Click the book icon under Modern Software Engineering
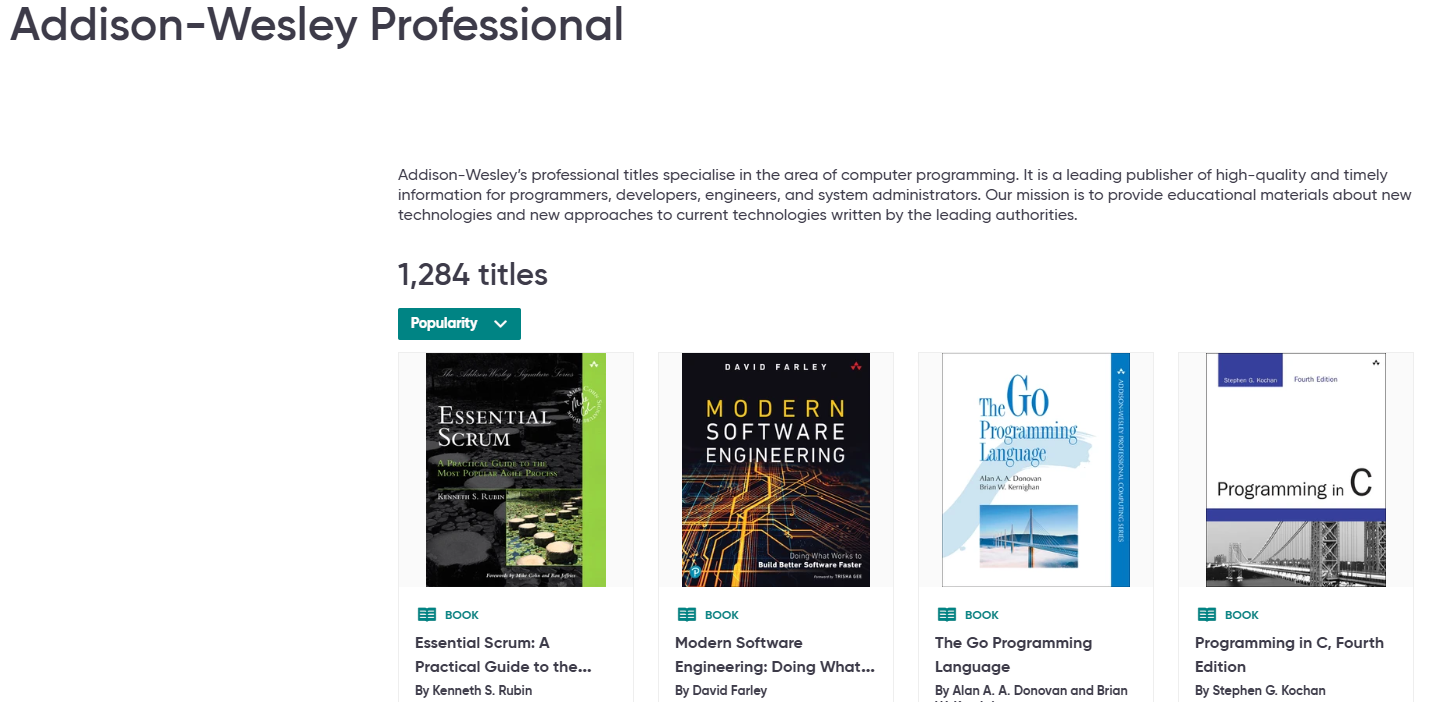1448x702 pixels. point(687,615)
